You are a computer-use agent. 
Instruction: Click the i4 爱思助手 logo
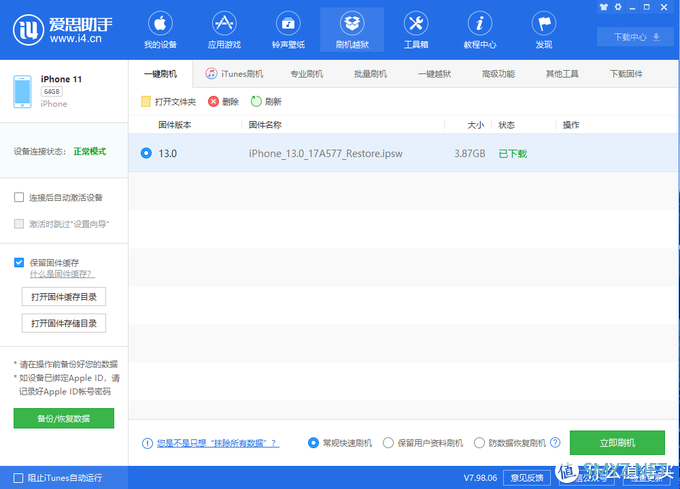(x=63, y=30)
